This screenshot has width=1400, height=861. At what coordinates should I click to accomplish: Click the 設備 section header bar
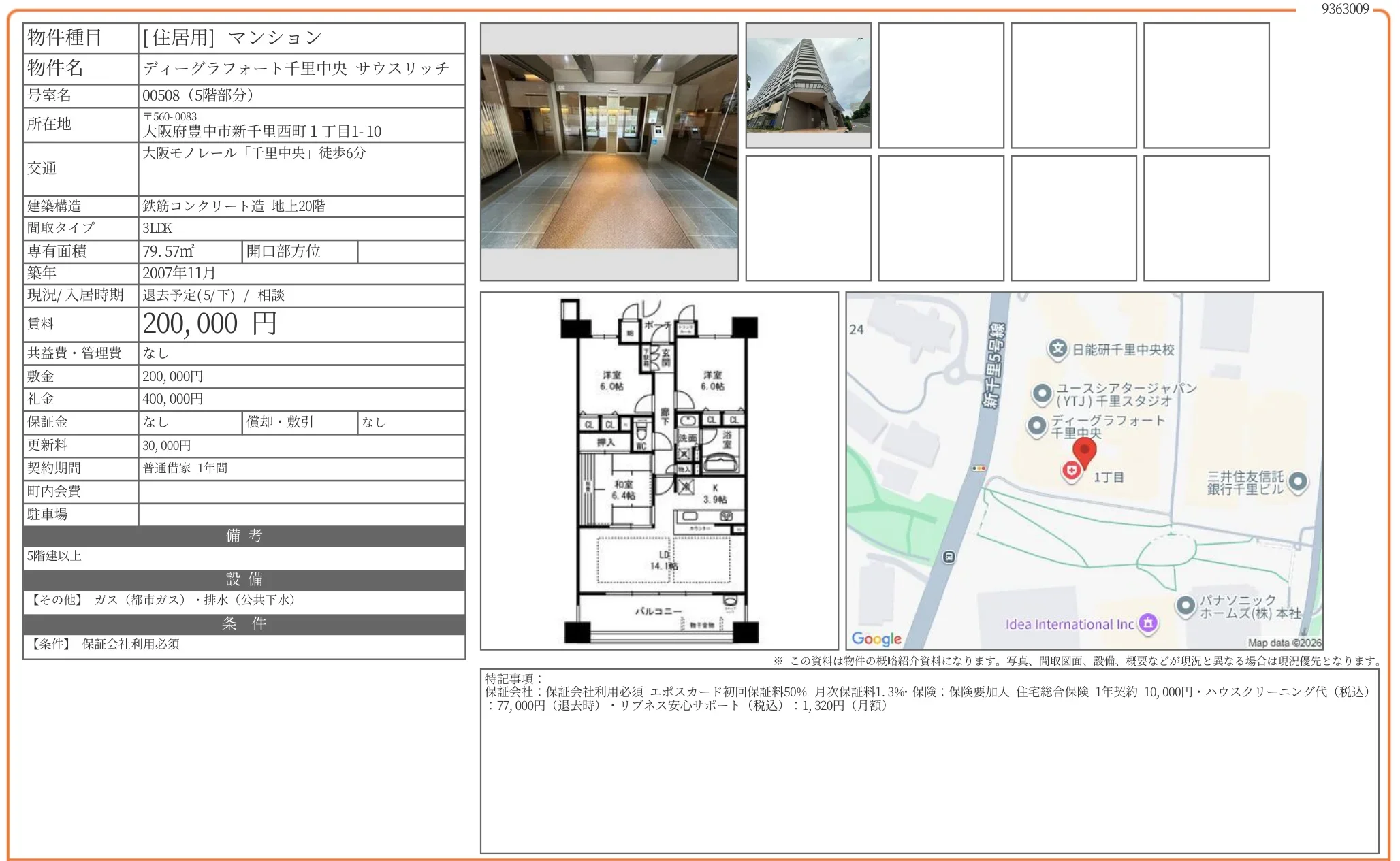click(244, 579)
